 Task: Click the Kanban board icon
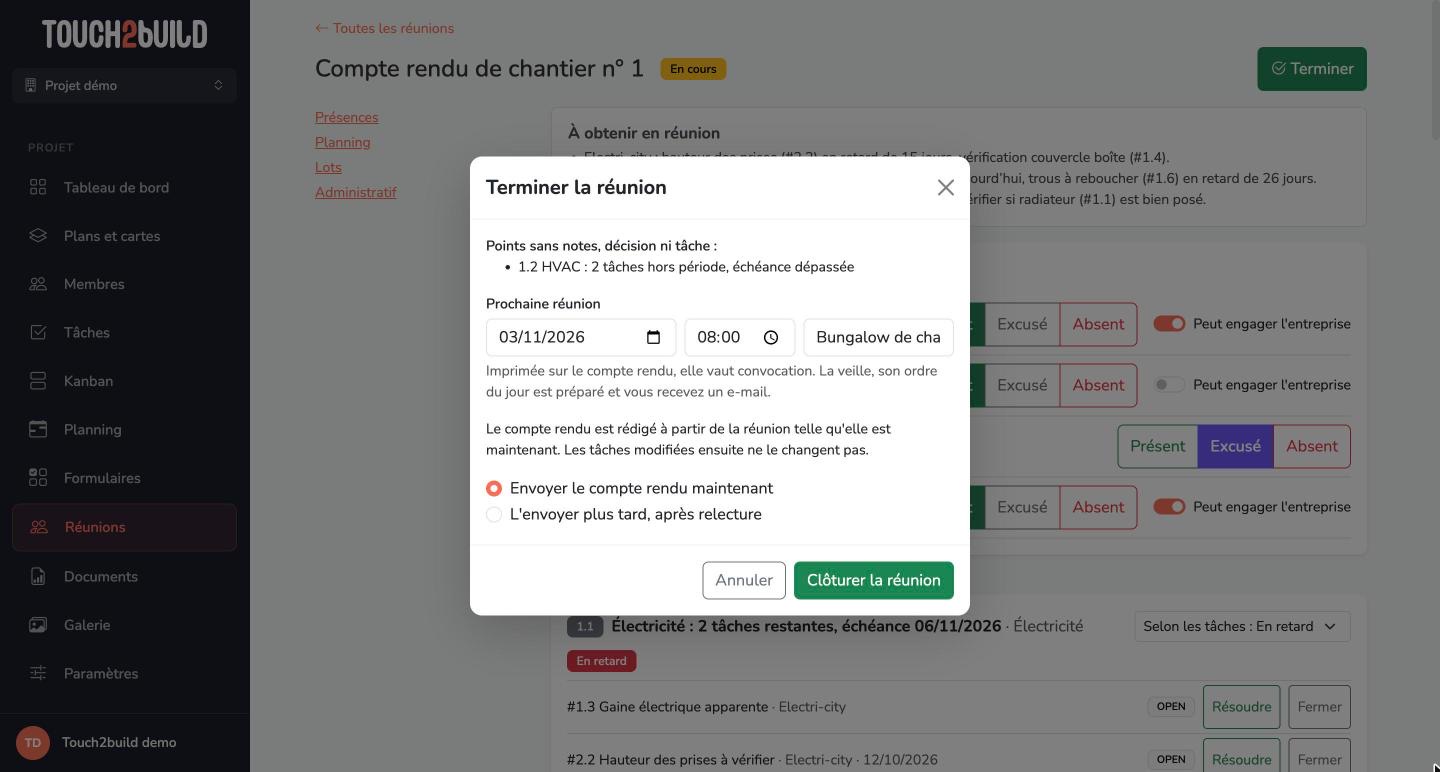[38, 381]
